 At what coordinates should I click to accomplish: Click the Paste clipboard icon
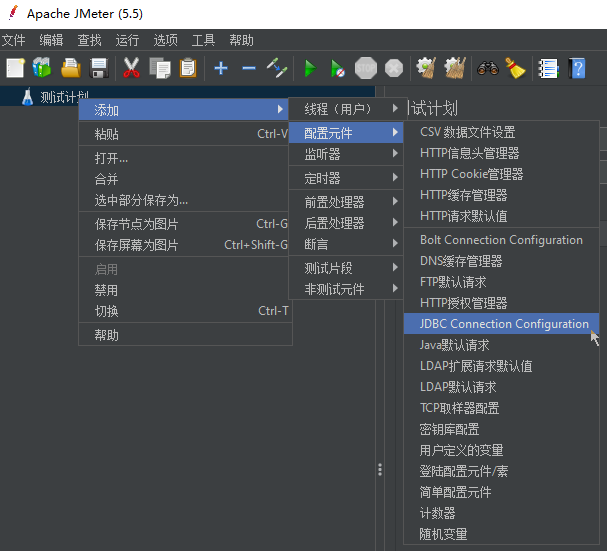(x=188, y=68)
